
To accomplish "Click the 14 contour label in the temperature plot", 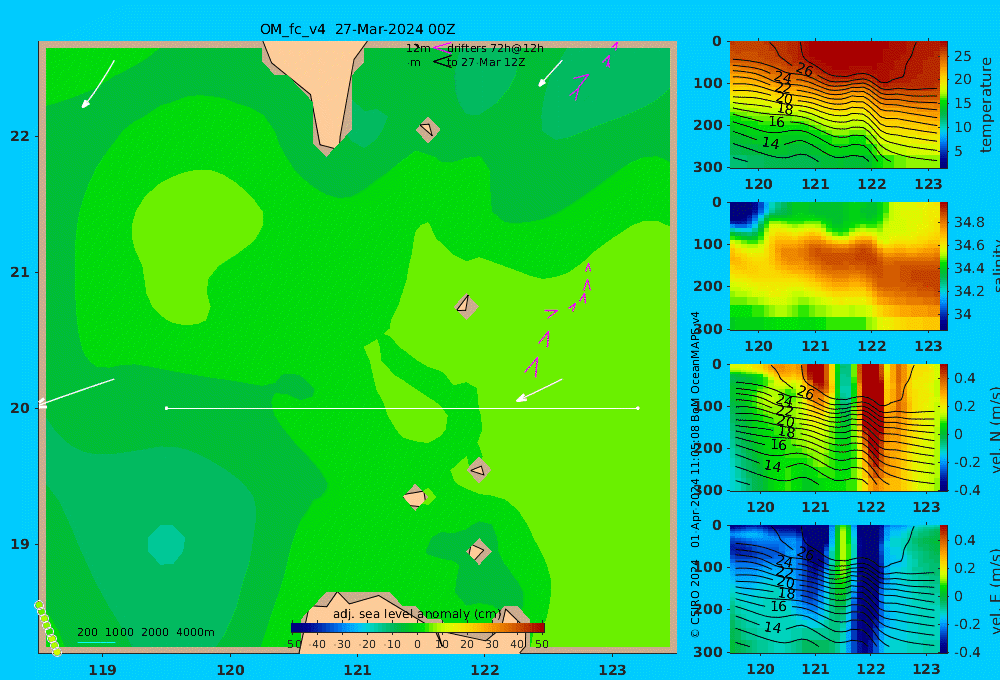I will tap(771, 144).
